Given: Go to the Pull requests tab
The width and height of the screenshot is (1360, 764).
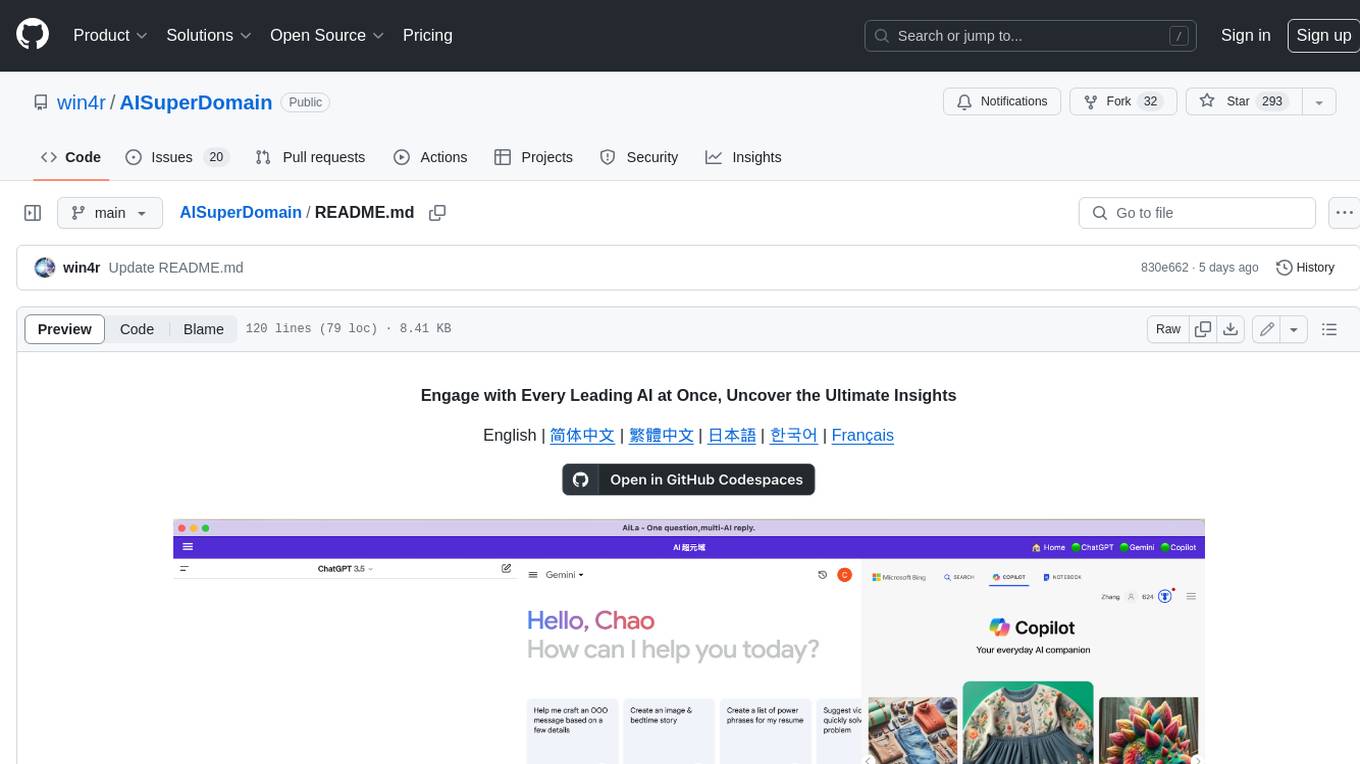Looking at the screenshot, I should pos(310,157).
